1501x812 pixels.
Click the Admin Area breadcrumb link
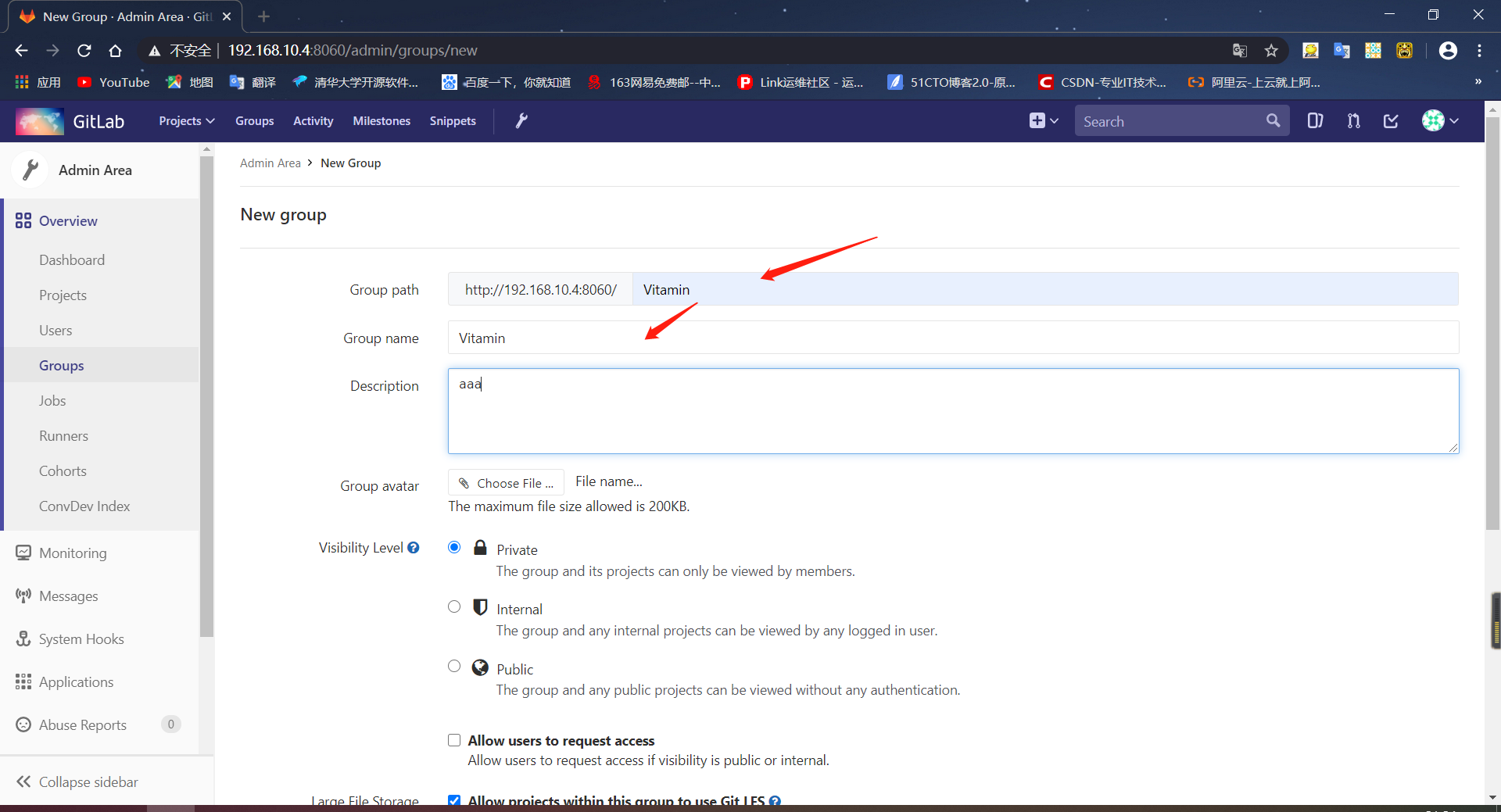coord(270,163)
